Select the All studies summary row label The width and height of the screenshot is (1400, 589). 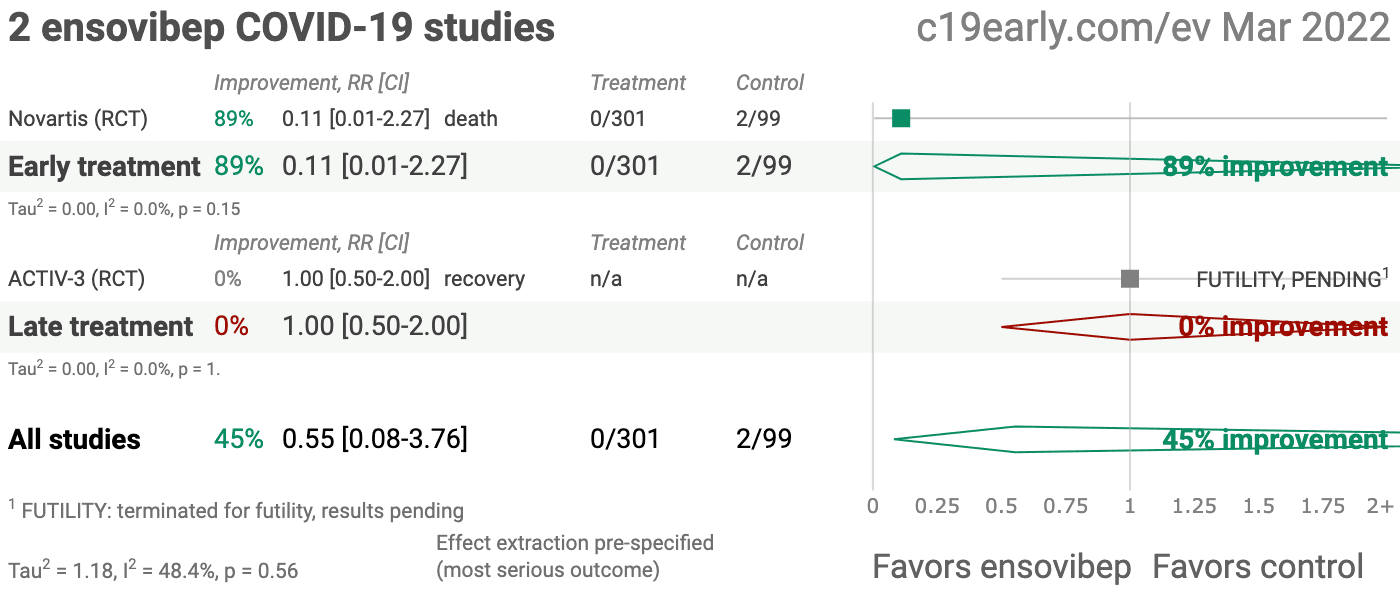click(x=75, y=439)
